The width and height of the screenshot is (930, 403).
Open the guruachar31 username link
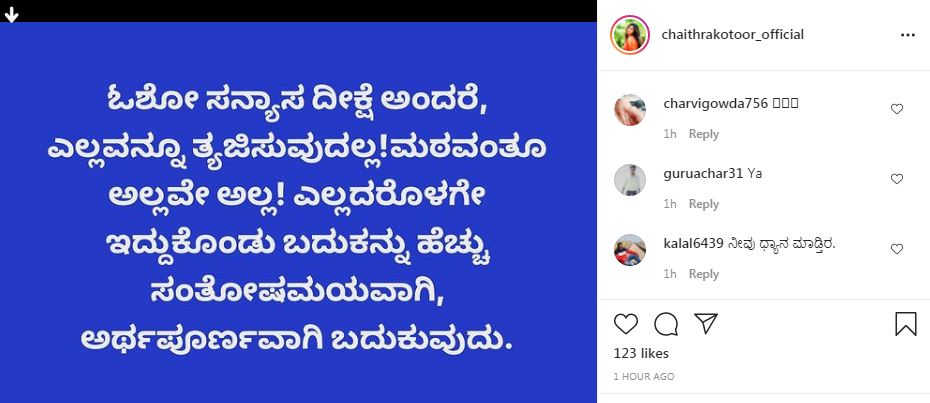click(x=703, y=174)
